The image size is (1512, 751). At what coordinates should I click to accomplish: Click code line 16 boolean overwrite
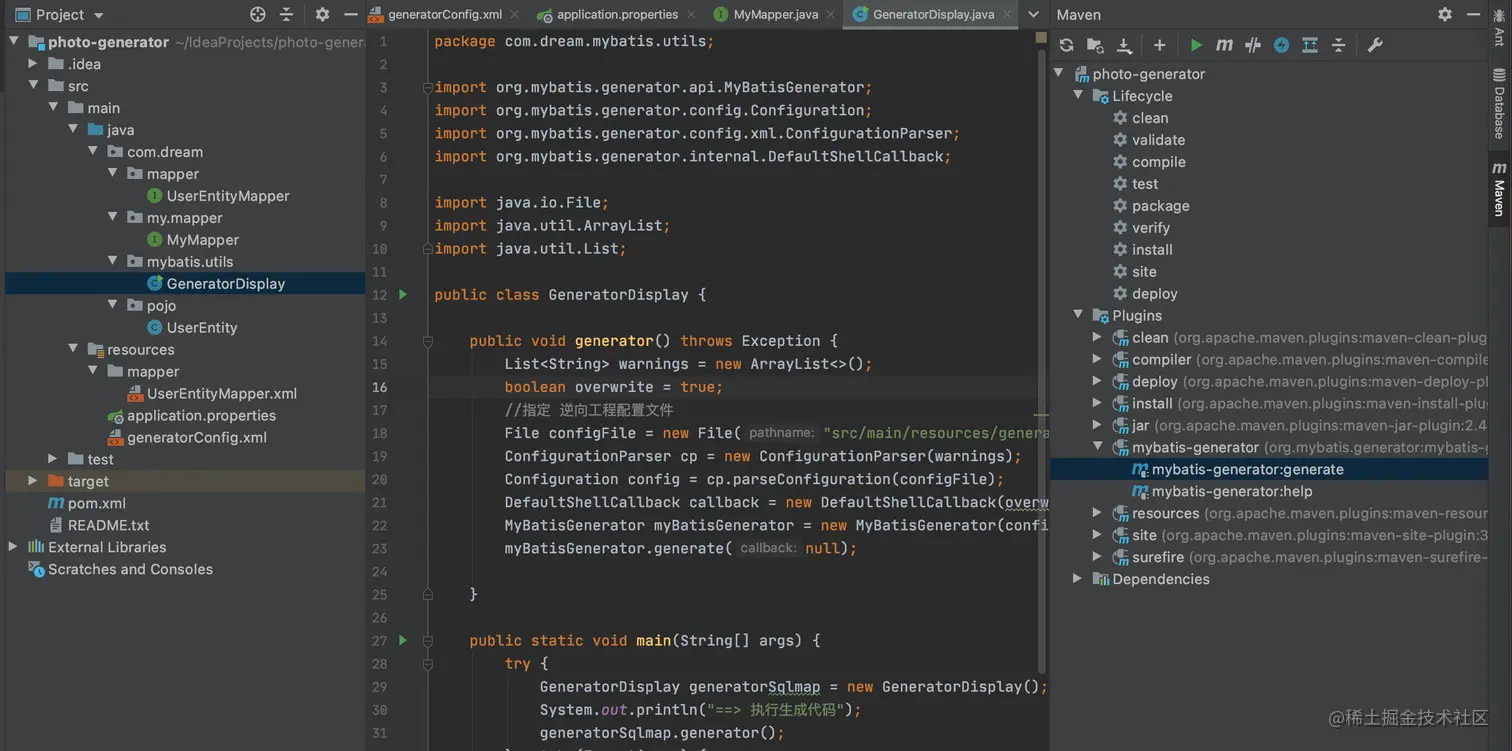coord(613,387)
